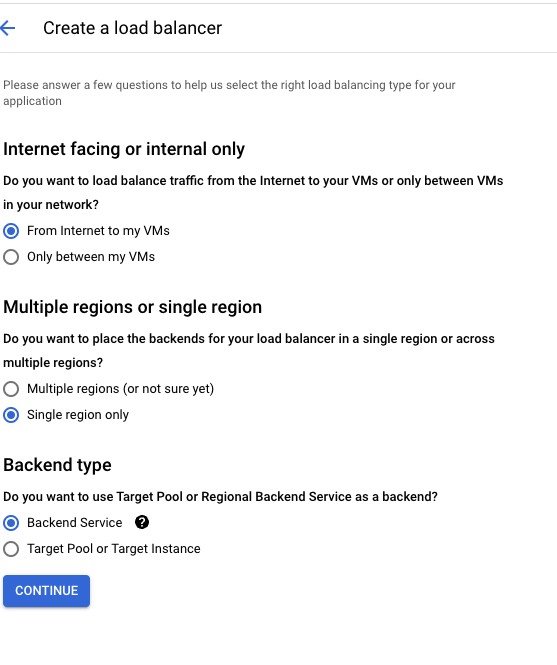Pick the Single region only radio button
The width and height of the screenshot is (557, 665).
click(x=11, y=415)
